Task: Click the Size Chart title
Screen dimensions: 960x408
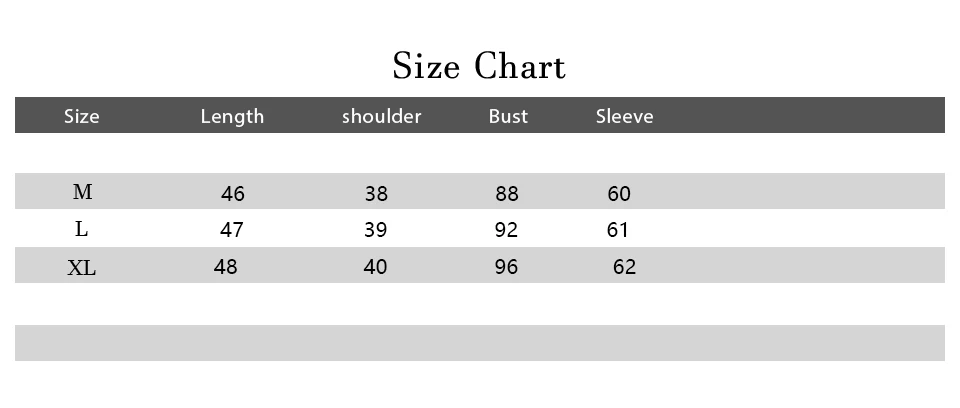Action: [479, 66]
